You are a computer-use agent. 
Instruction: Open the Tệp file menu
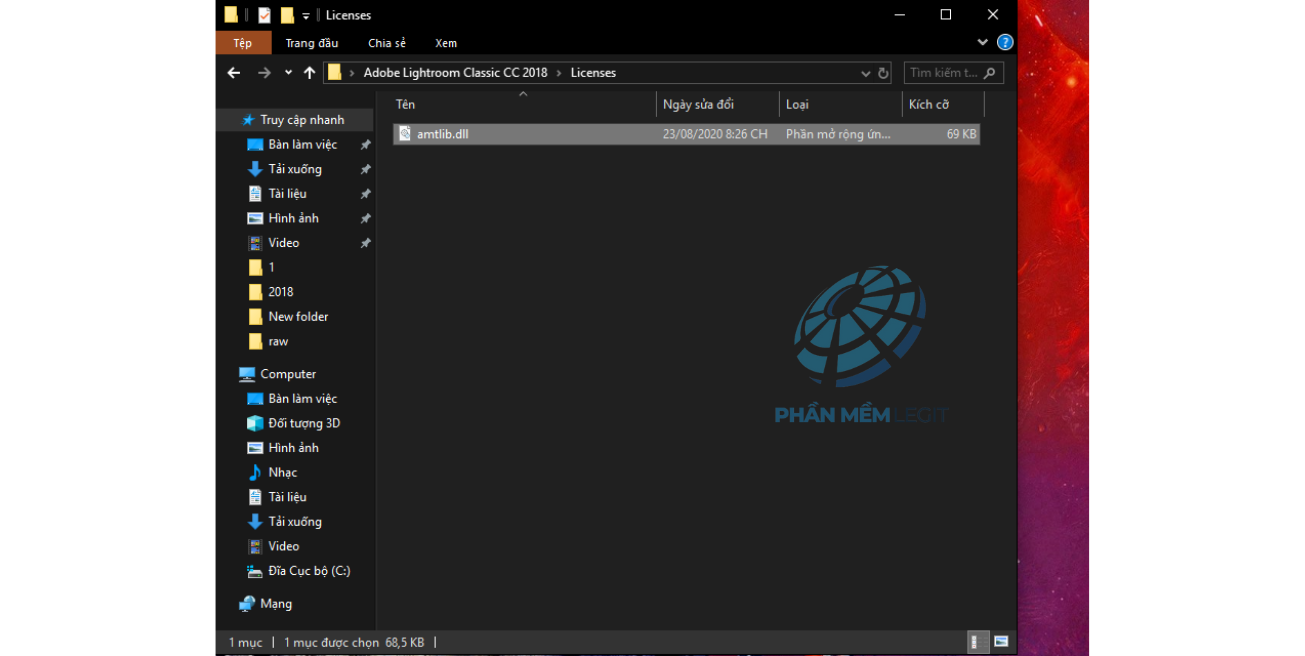(x=243, y=43)
